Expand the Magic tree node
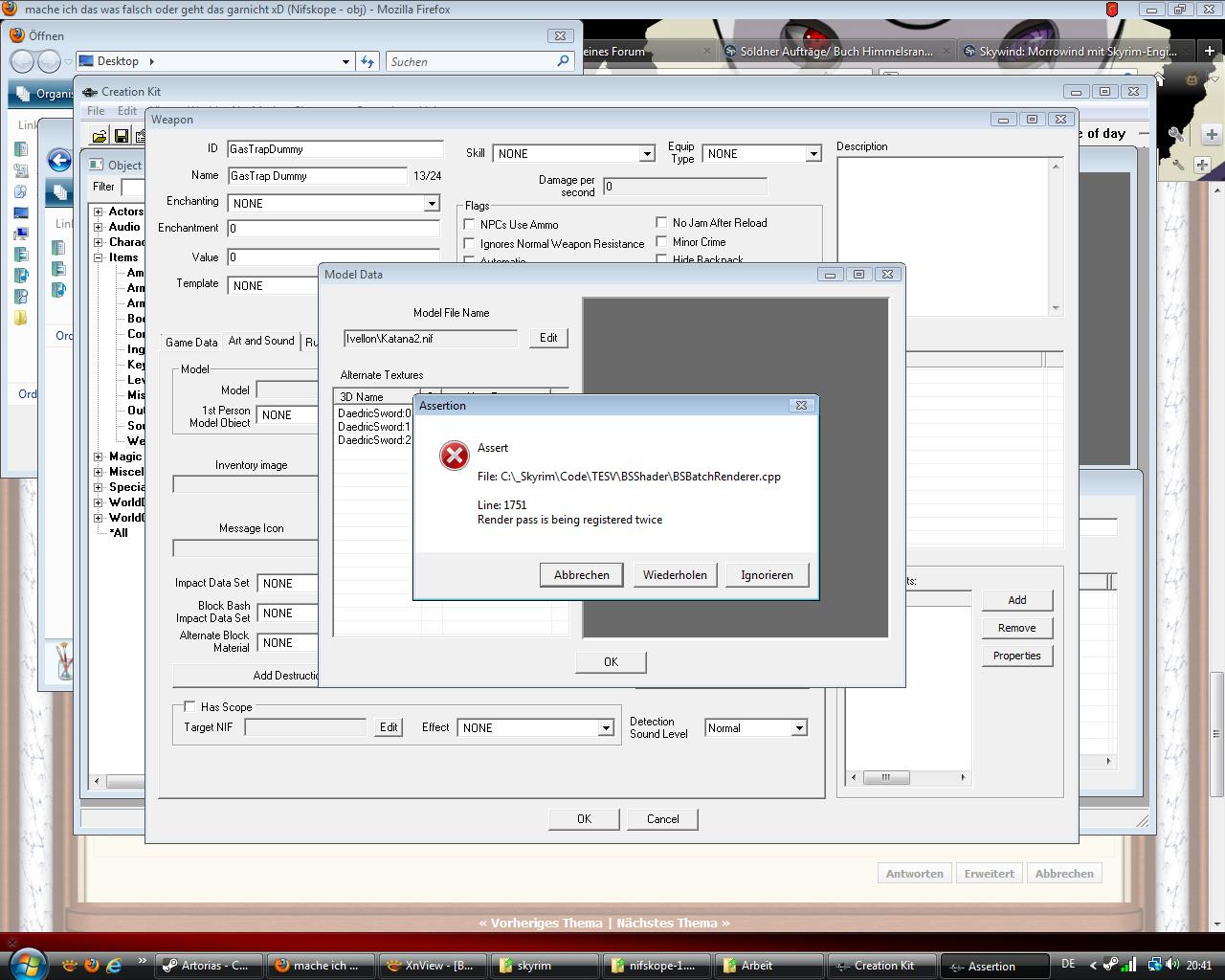The height and width of the screenshot is (980, 1225). coord(99,457)
